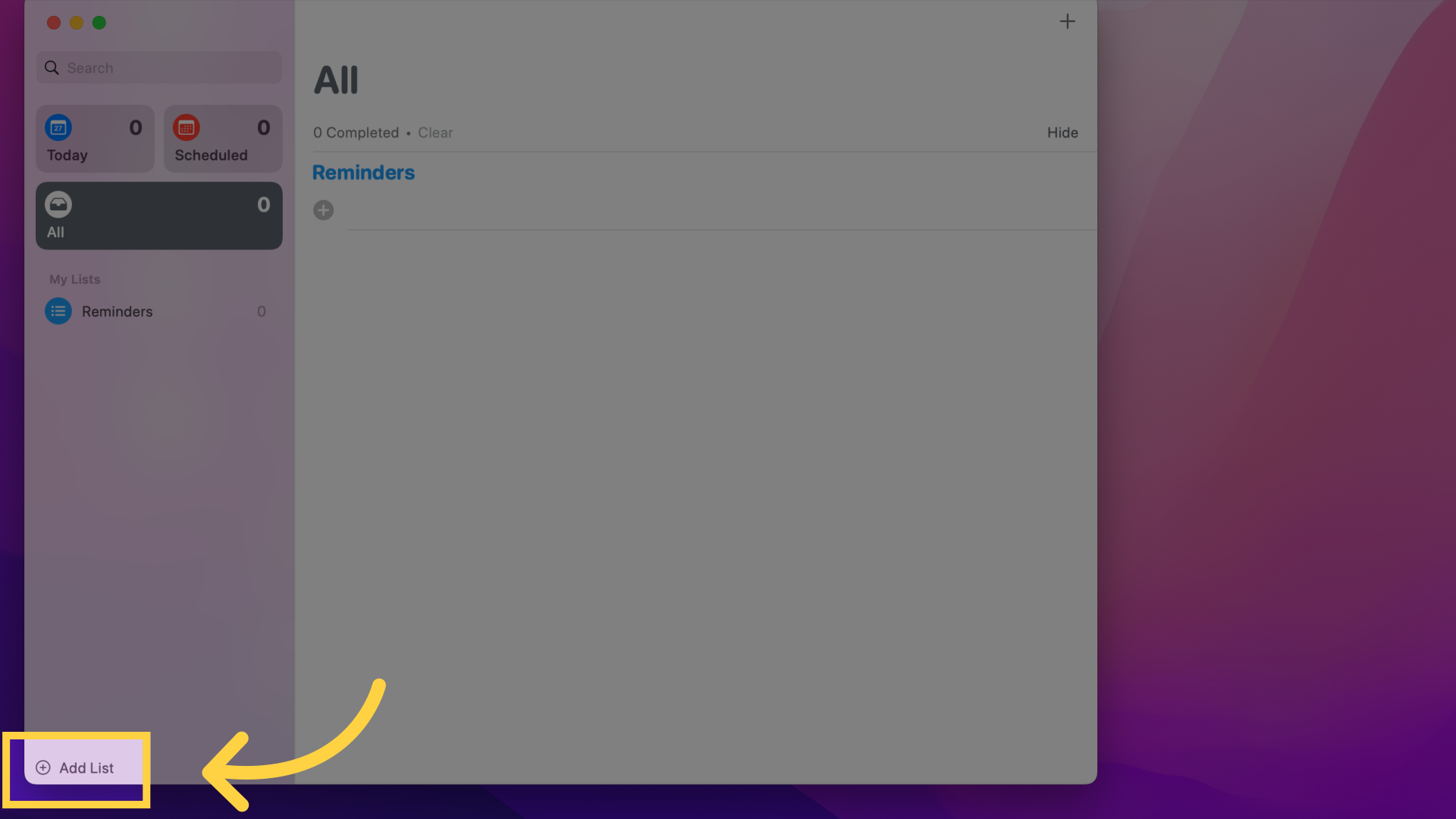Viewport: 1456px width, 819px height.
Task: Click the Search field icon
Action: click(50, 67)
